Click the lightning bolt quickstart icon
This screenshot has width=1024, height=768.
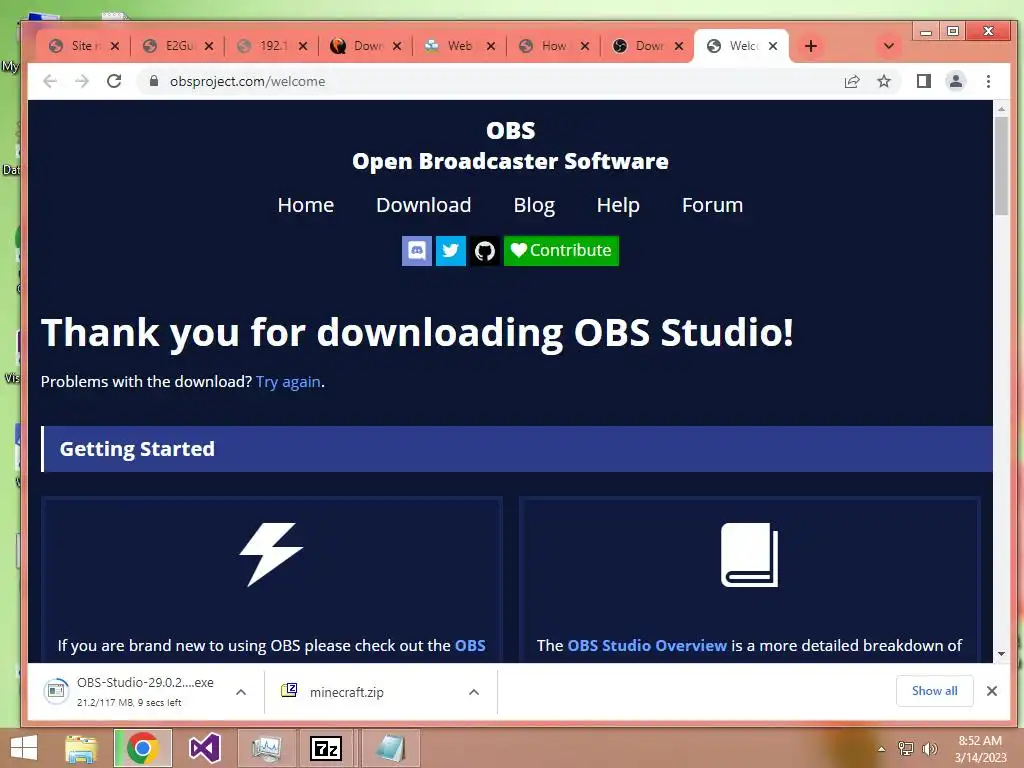pos(271,554)
